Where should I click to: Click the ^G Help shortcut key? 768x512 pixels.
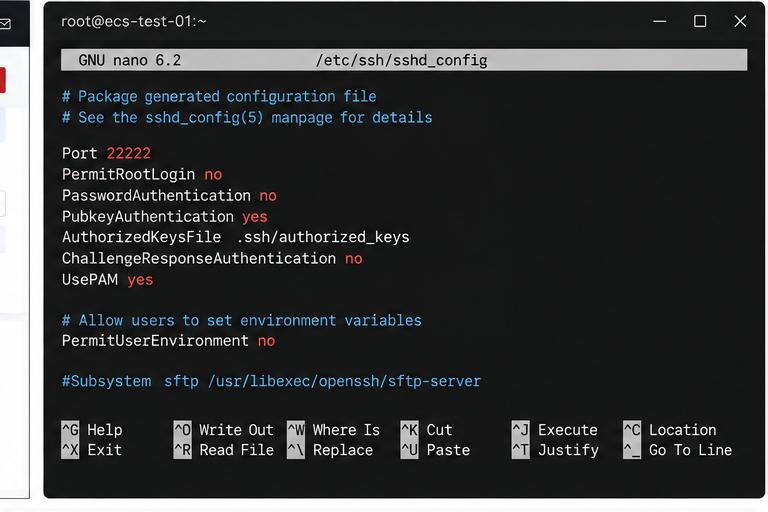point(92,430)
